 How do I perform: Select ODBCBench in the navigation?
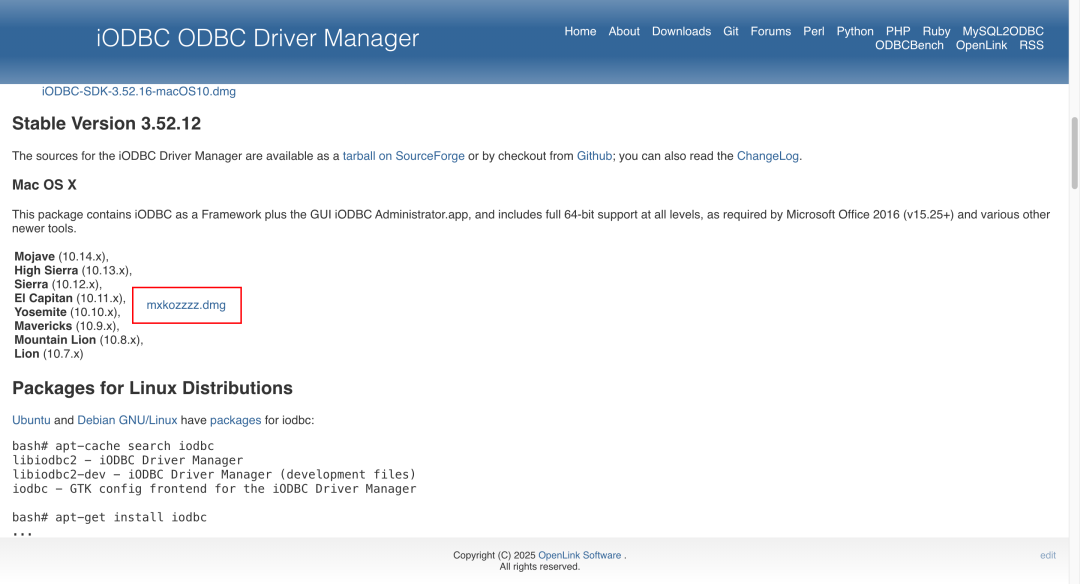[909, 45]
